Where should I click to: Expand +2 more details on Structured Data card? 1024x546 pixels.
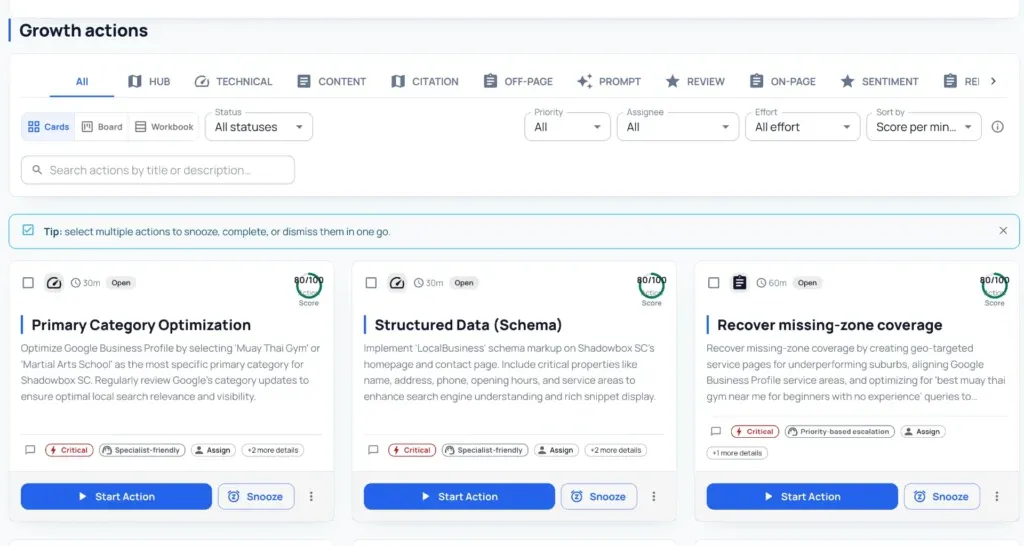point(616,450)
